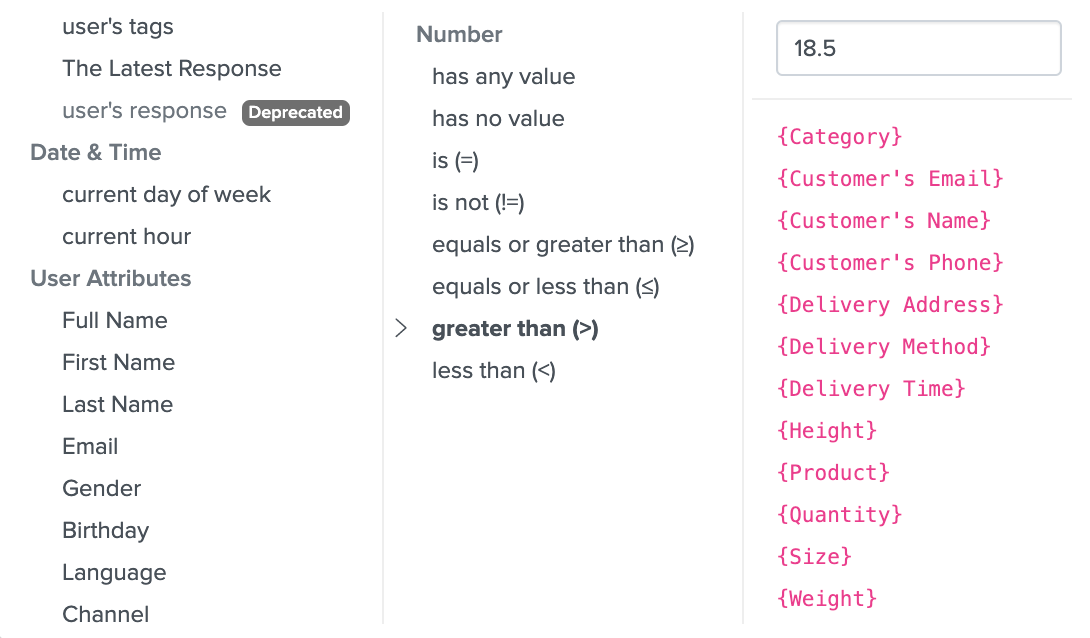Image resolution: width=1090 pixels, height=638 pixels.
Task: Insert the {Category} variable
Action: point(839,137)
